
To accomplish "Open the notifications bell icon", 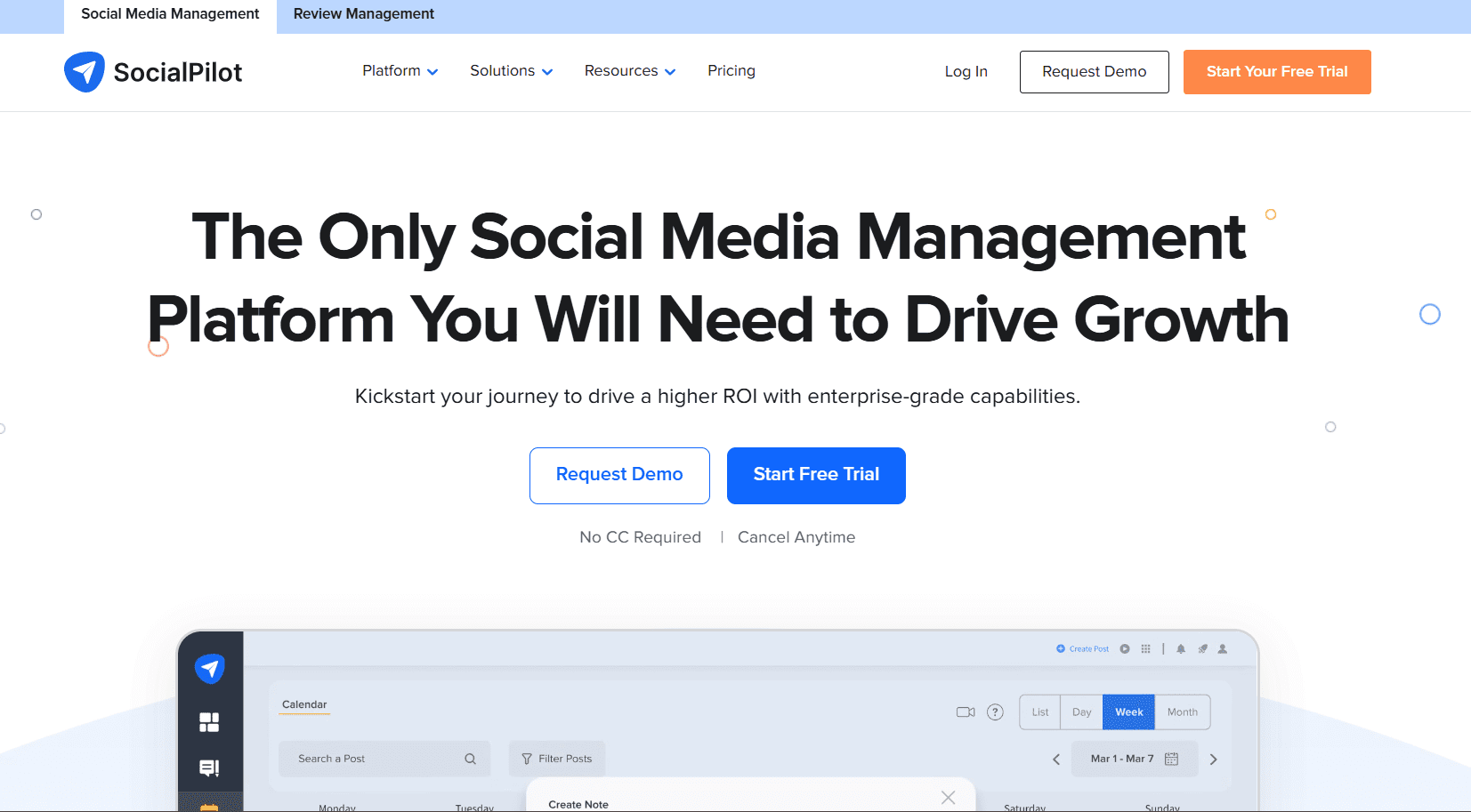I will (x=1180, y=648).
